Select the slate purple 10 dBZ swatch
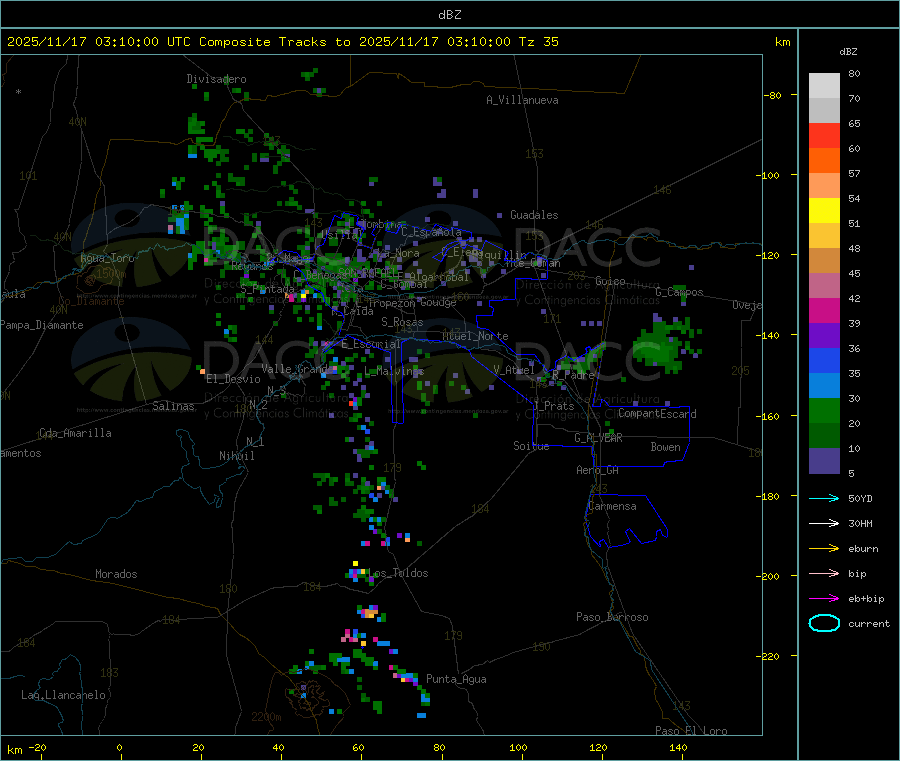Image resolution: width=900 pixels, height=761 pixels. click(x=824, y=461)
